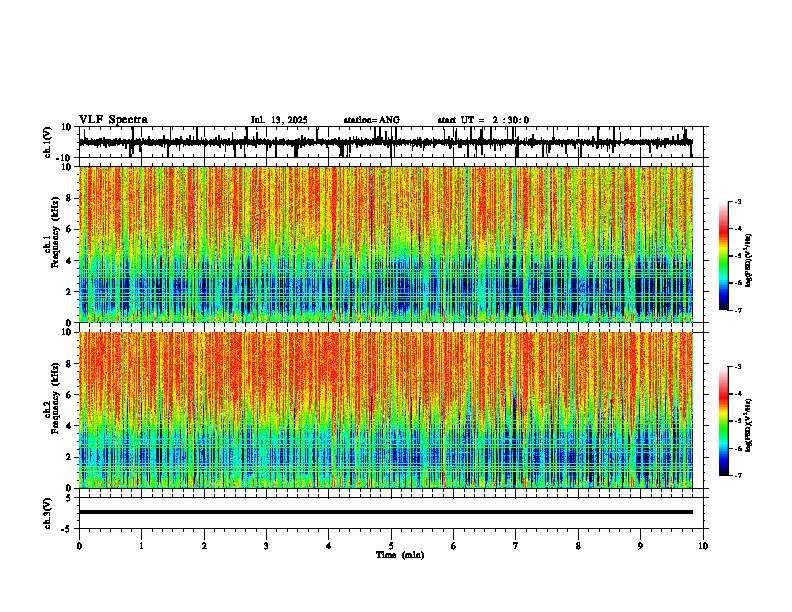
Task: Click the ch.1(V) waveform trace panel
Action: pos(393,142)
